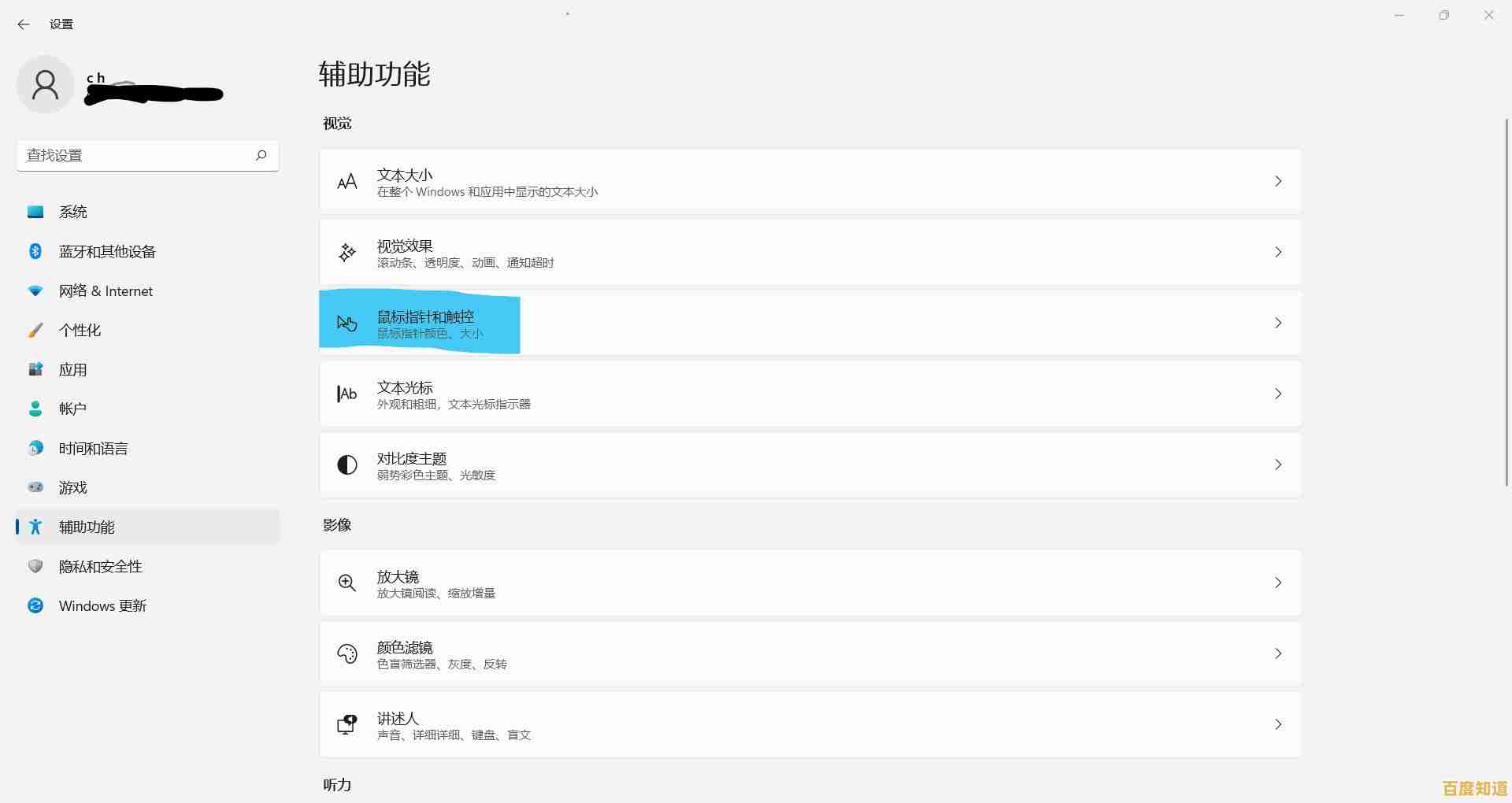Viewport: 1512px width, 803px height.
Task: Select the 蓝牙 Bluetooth sidebar icon
Action: (35, 251)
